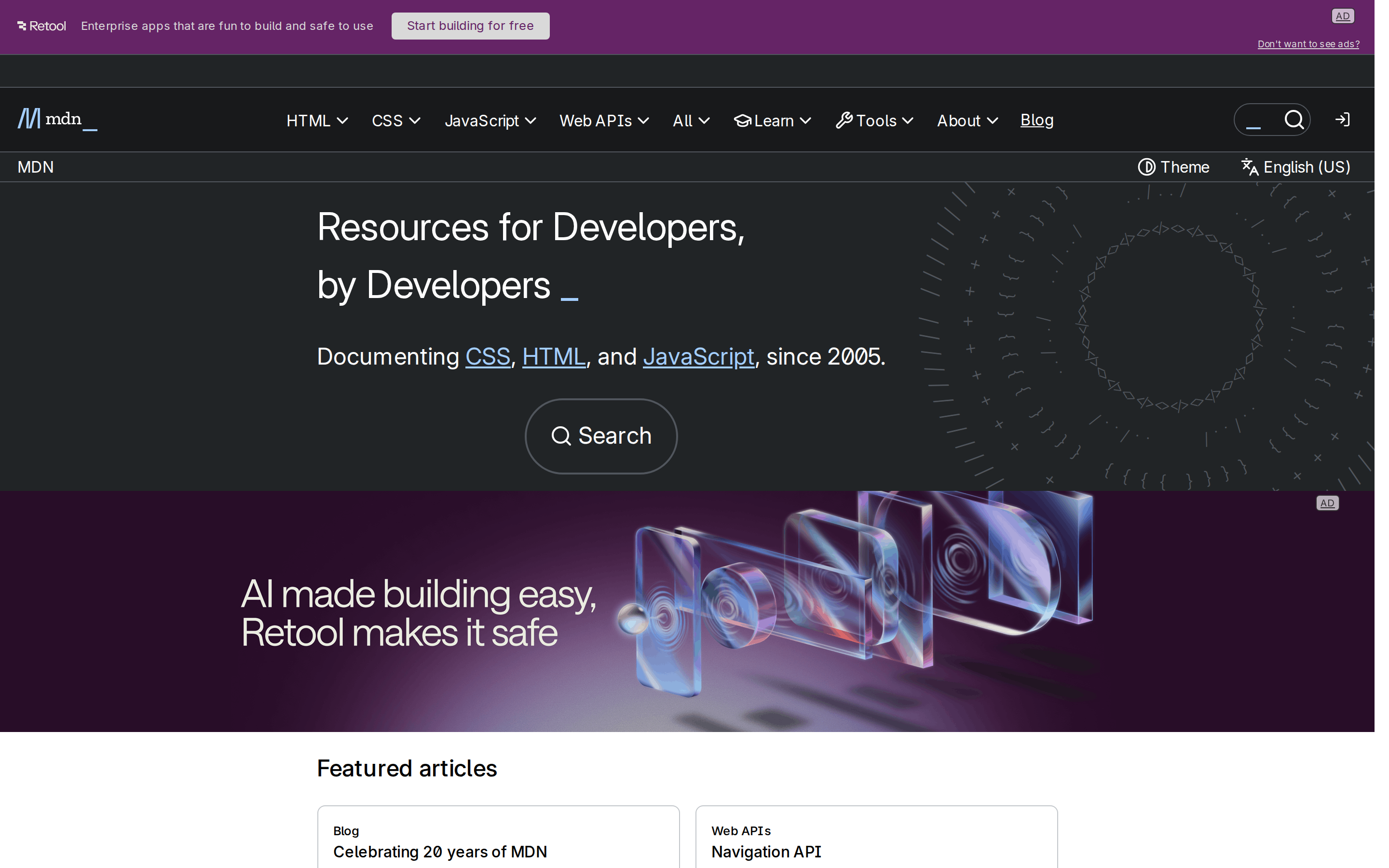Expand the JavaScript menu
The image size is (1389, 868).
[x=490, y=121]
